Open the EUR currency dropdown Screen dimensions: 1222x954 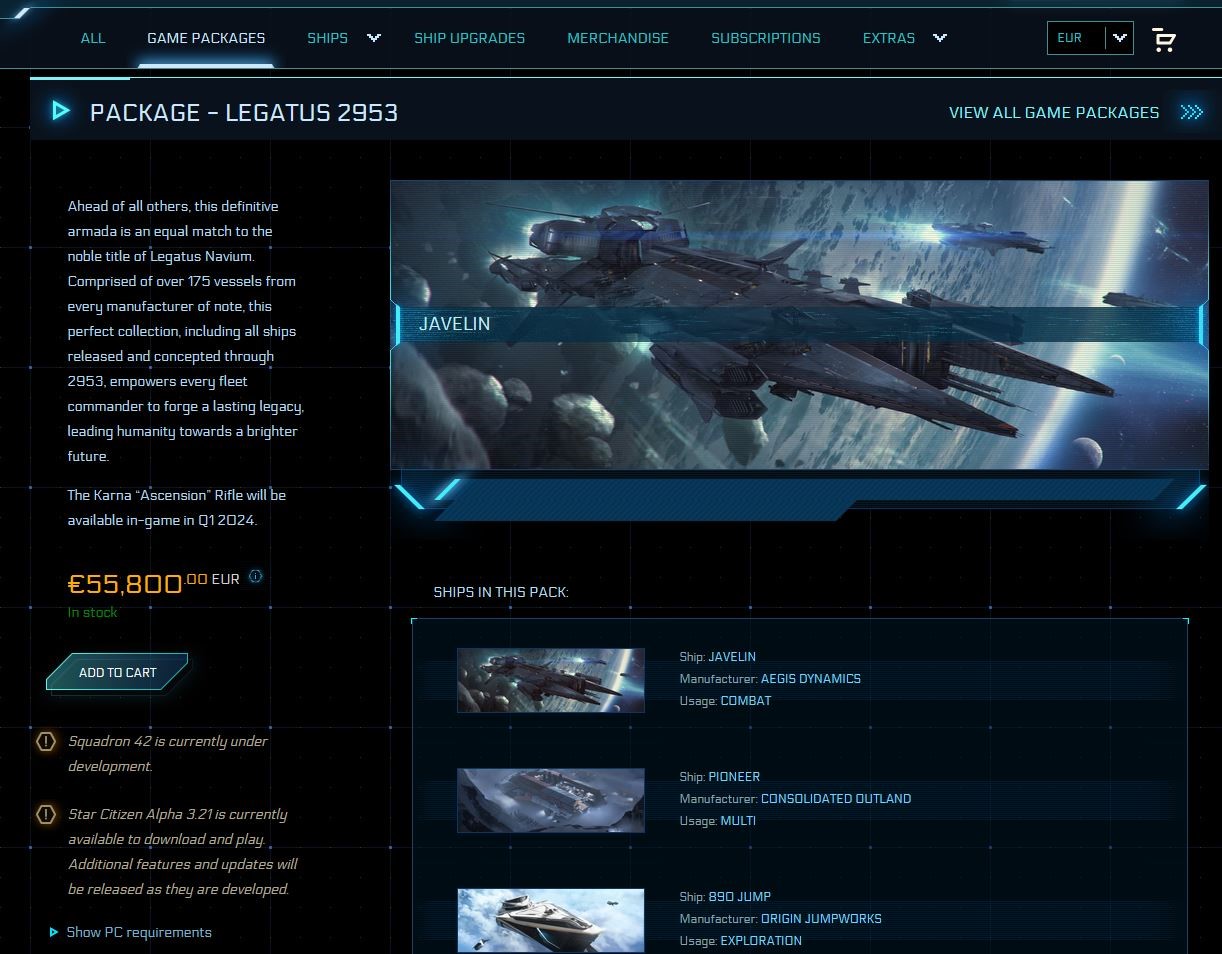1090,38
